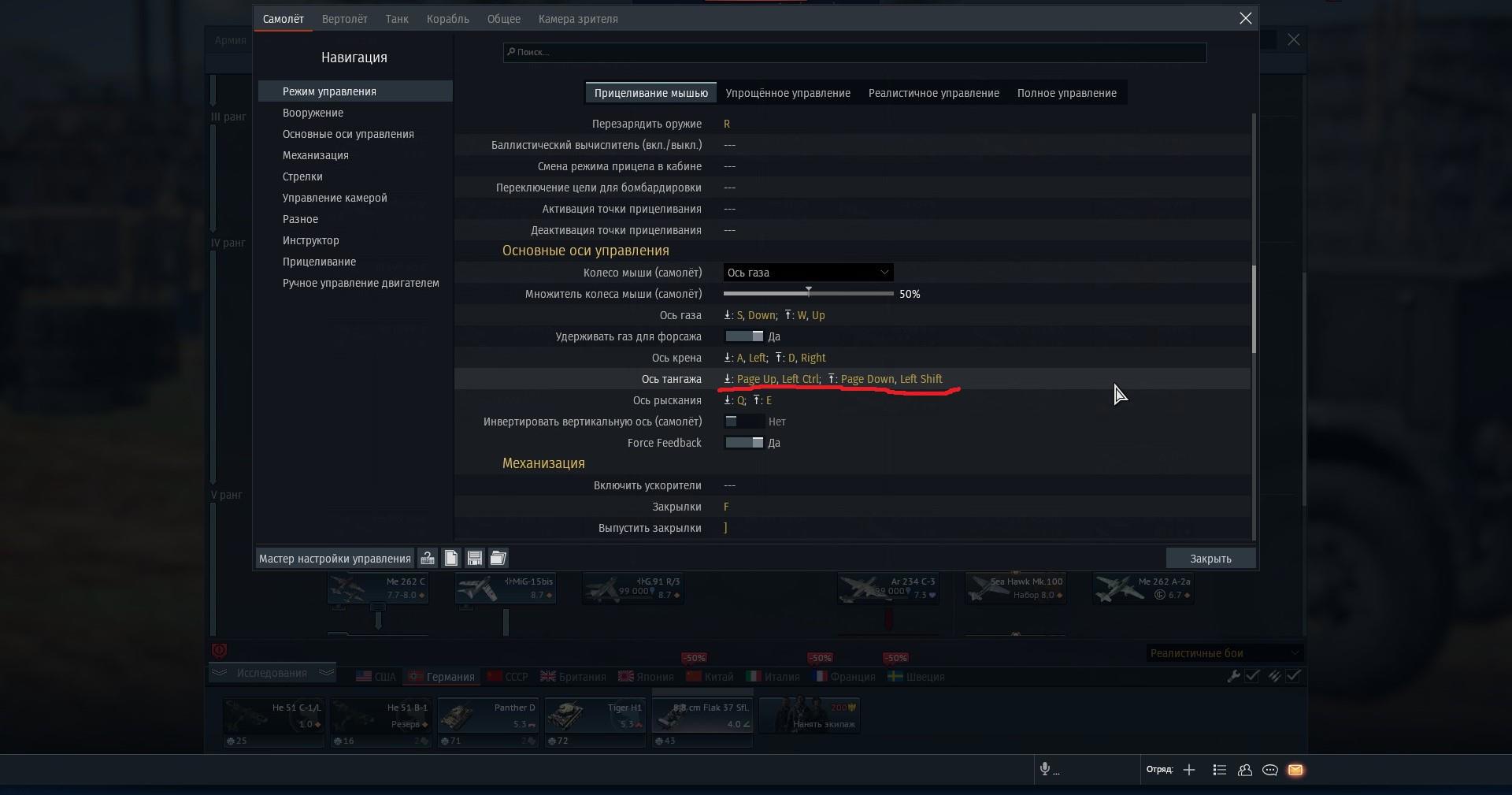Click the blank page preset icon
This screenshot has width=1512, height=795.
[x=451, y=559]
